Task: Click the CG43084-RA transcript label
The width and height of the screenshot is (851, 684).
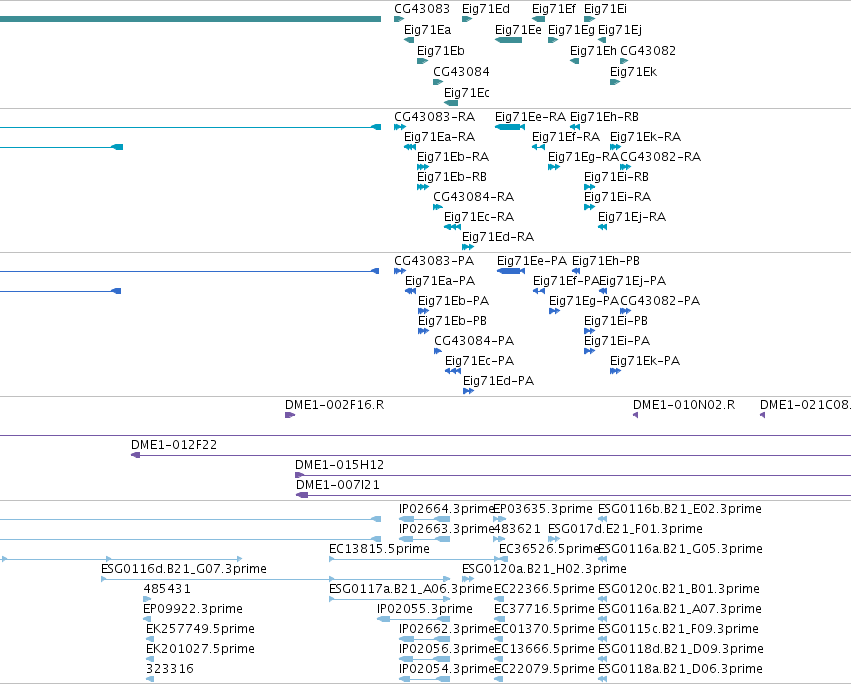Action: click(x=473, y=197)
